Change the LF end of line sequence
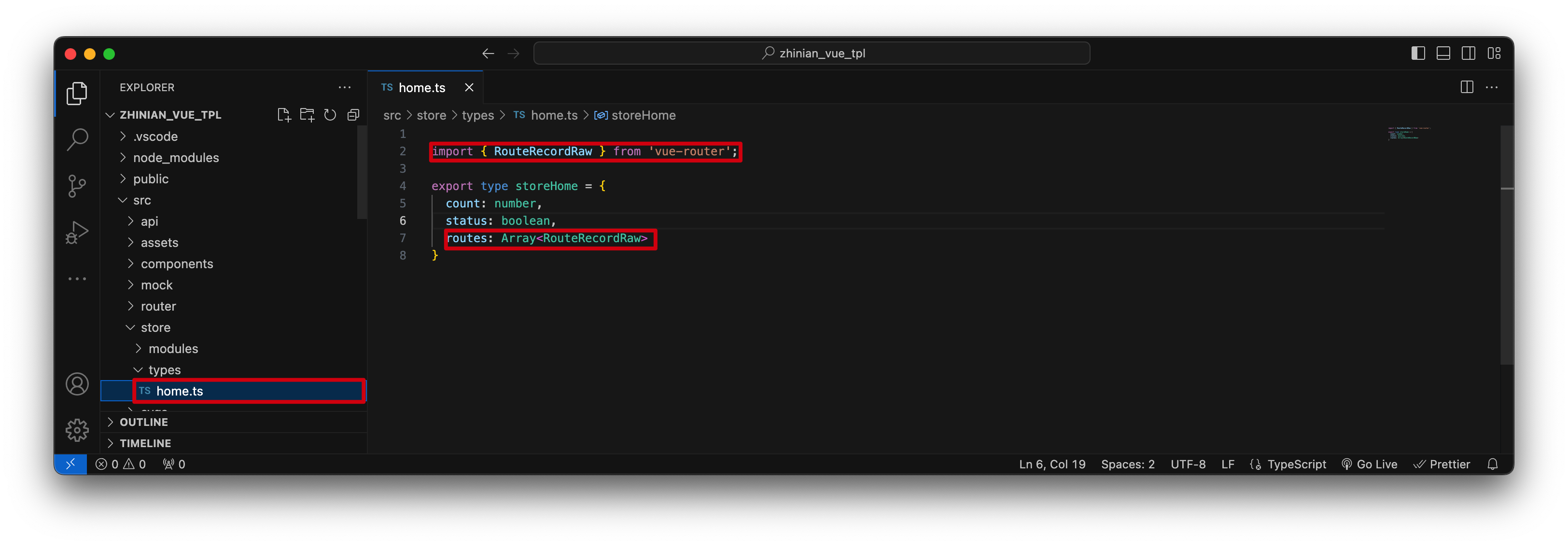Screen dimensions: 1568x546 pyautogui.click(x=1228, y=464)
